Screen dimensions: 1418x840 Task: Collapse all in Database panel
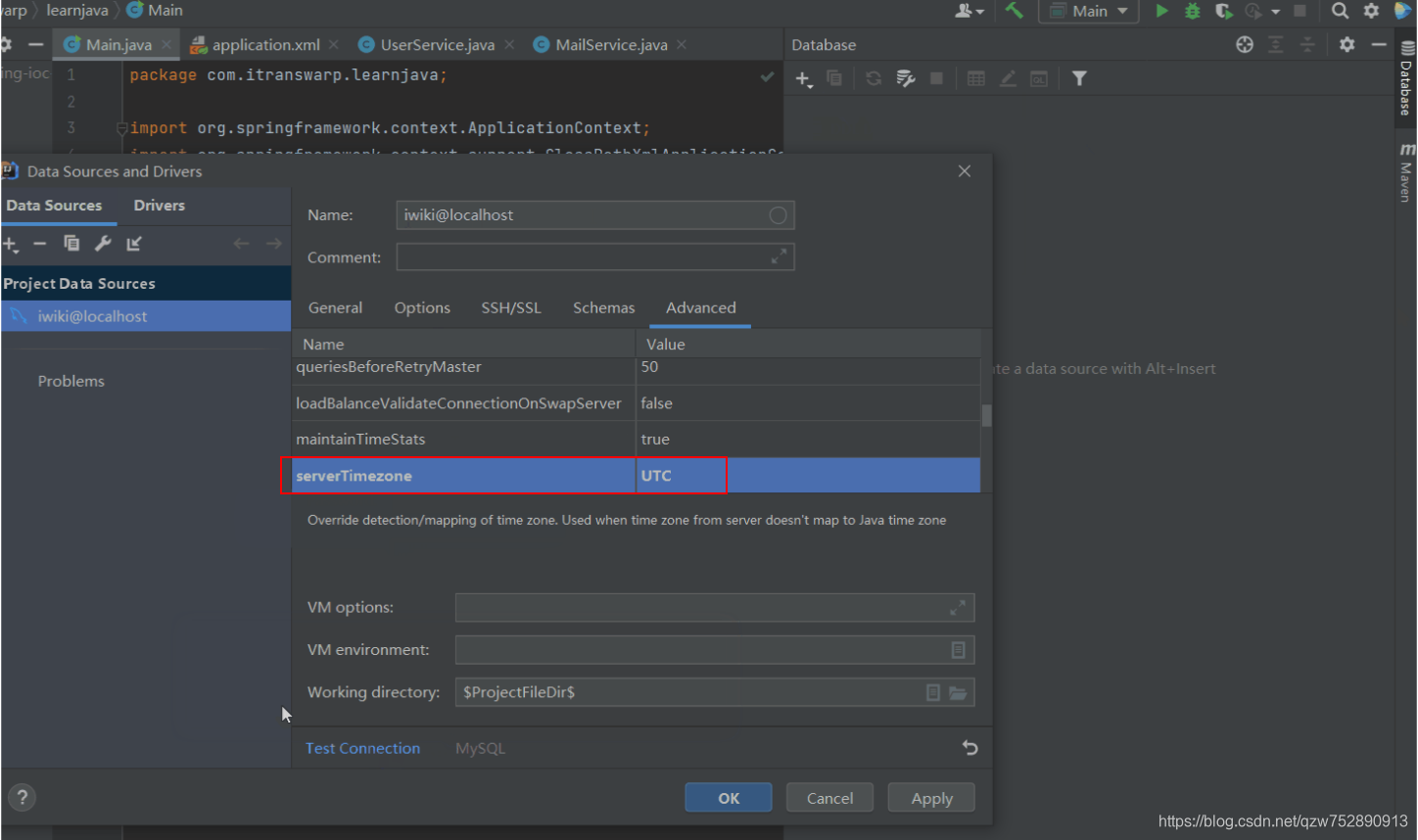[x=1307, y=44]
